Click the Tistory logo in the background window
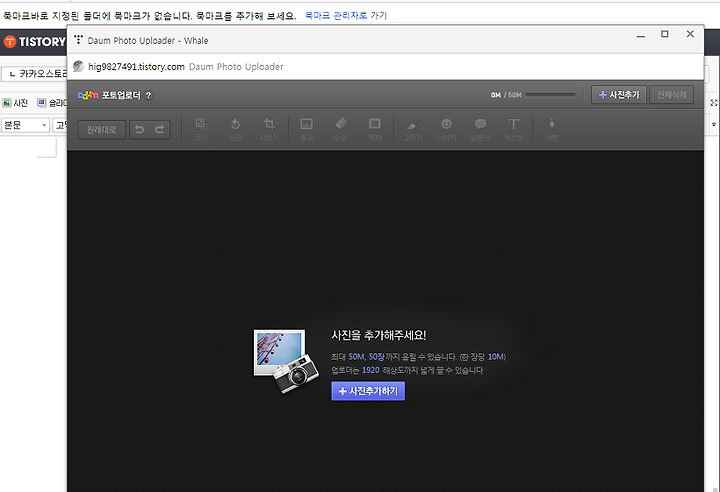Screen dimensions: 720x492 [x=35, y=42]
